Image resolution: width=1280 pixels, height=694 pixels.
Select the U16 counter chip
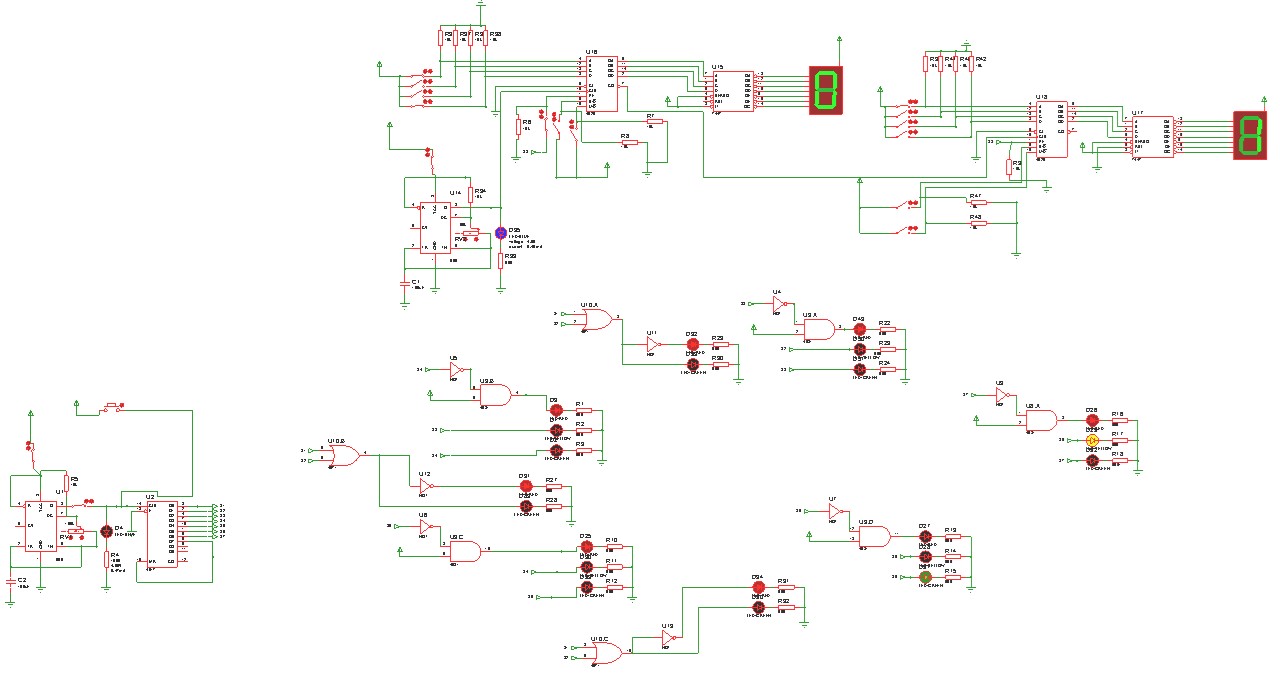[x=600, y=83]
